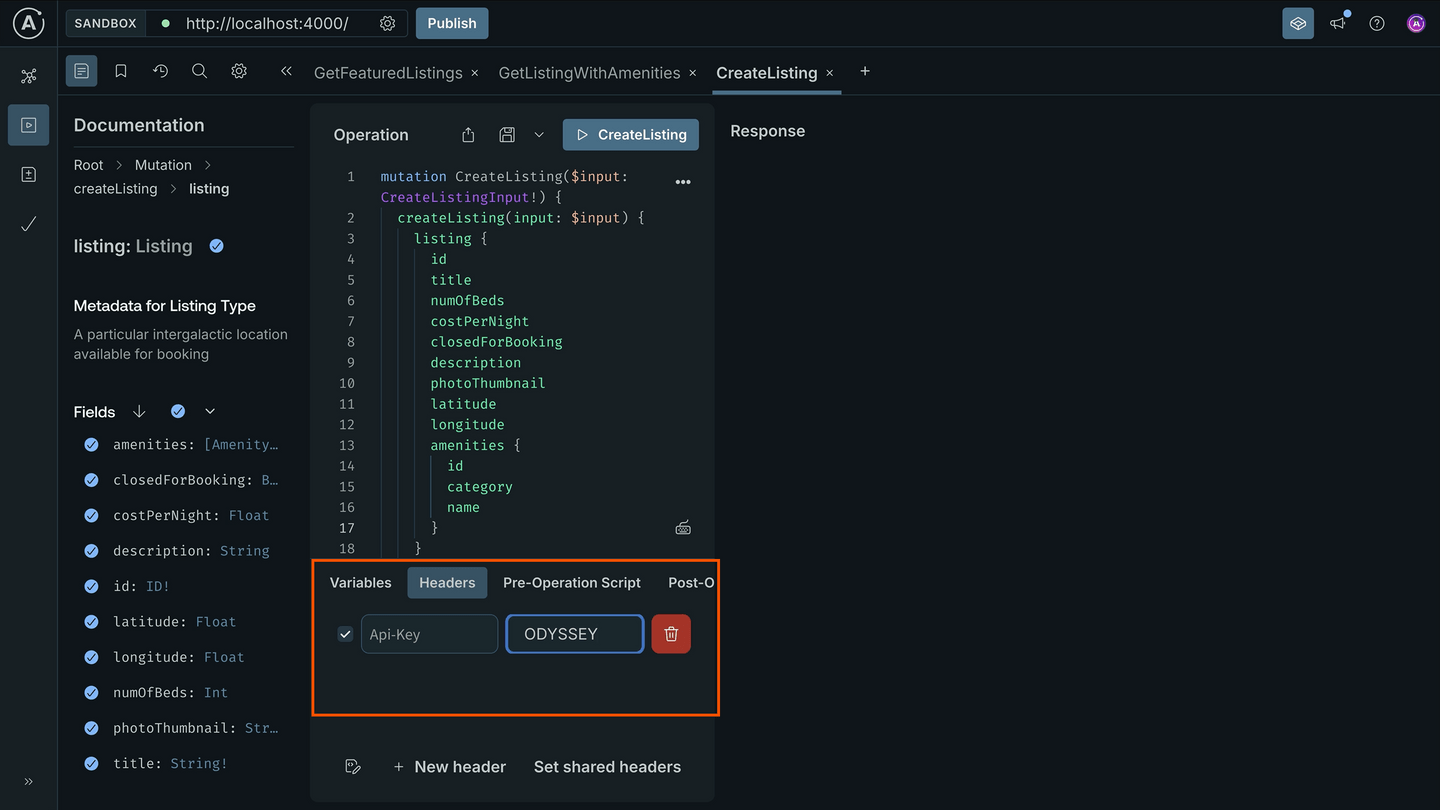Toggle the checkmark next to amenities field
The width and height of the screenshot is (1440, 810).
(91, 444)
